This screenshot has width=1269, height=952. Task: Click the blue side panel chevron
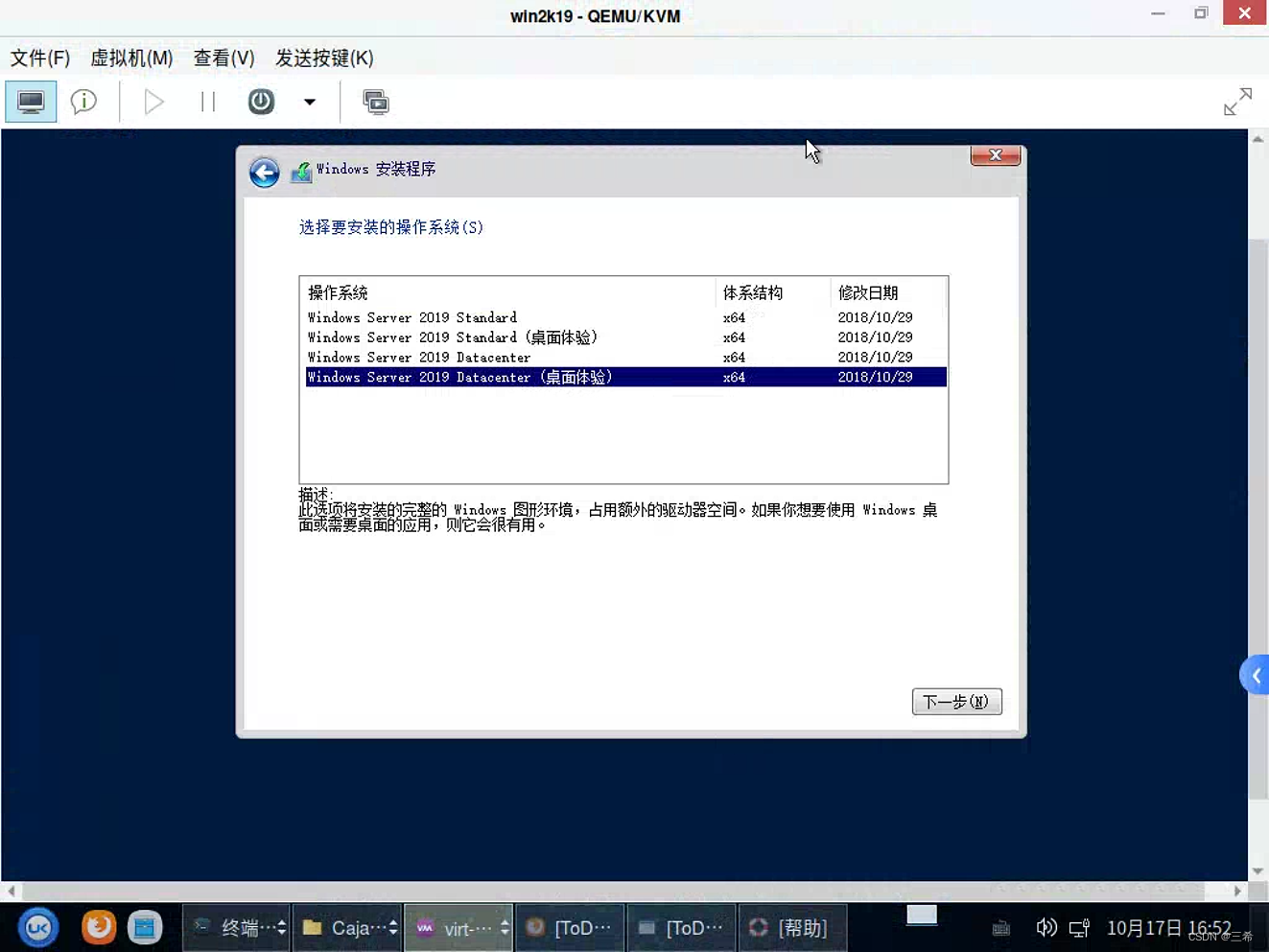tap(1255, 676)
